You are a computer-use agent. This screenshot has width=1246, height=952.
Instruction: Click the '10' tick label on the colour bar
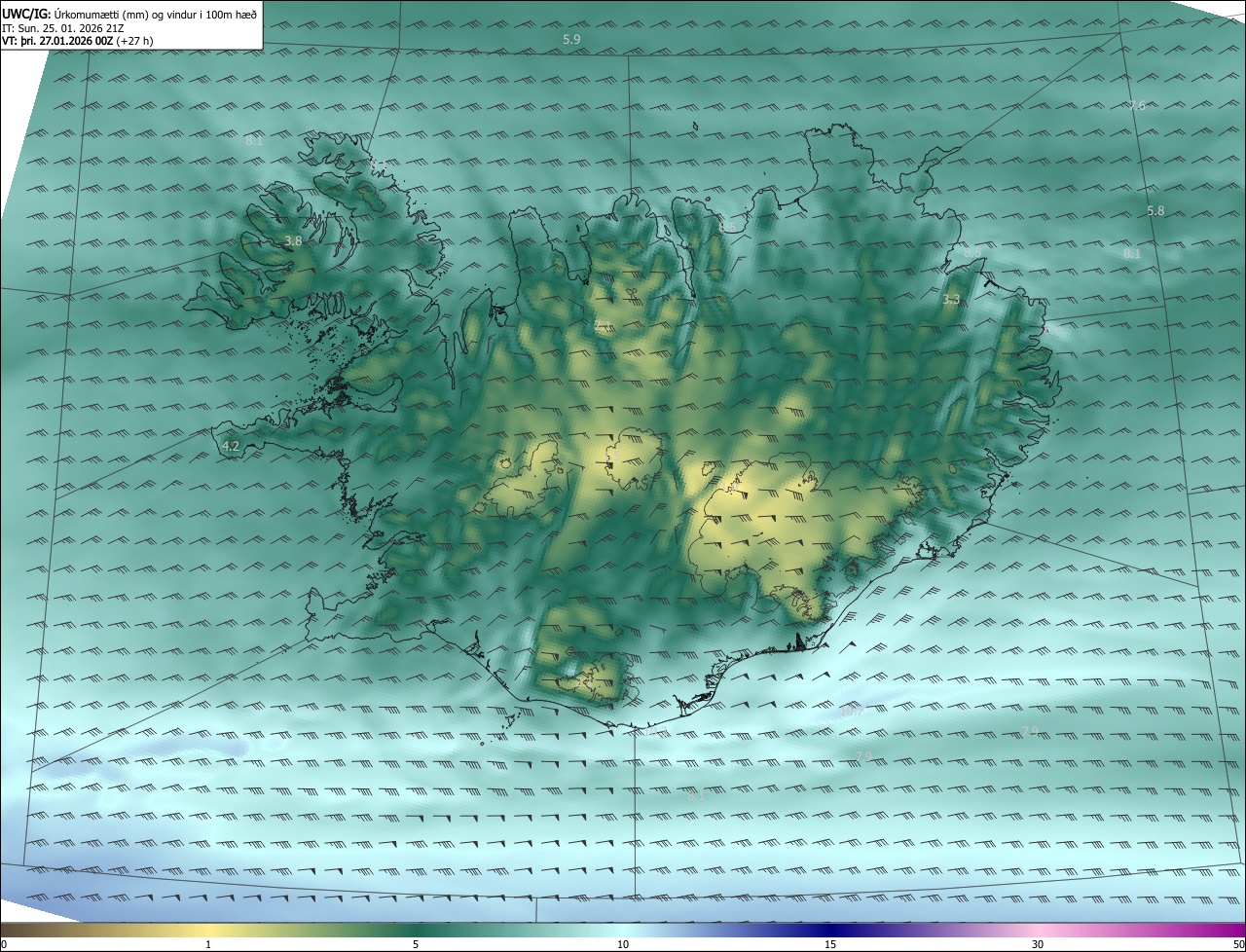pyautogui.click(x=623, y=944)
